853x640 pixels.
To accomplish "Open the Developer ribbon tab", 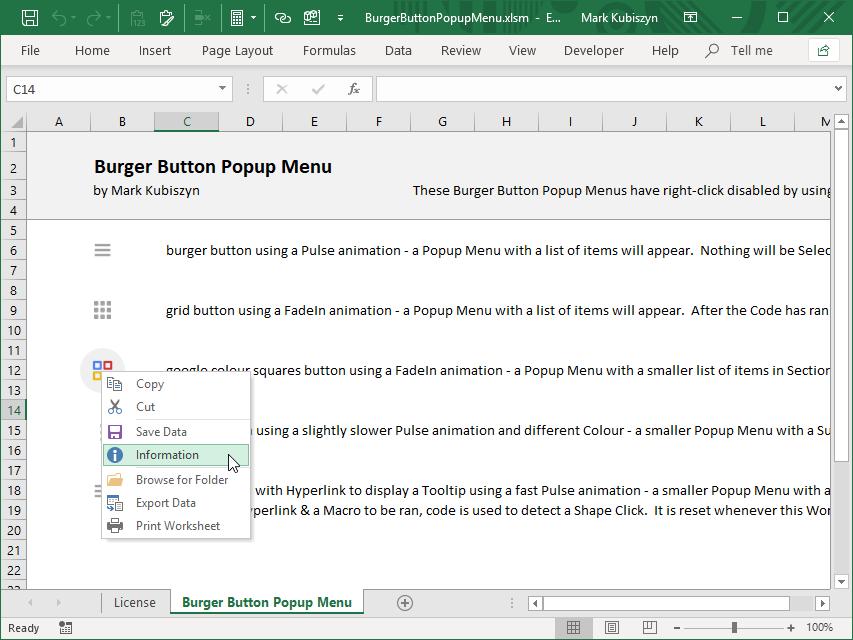I will pyautogui.click(x=593, y=51).
